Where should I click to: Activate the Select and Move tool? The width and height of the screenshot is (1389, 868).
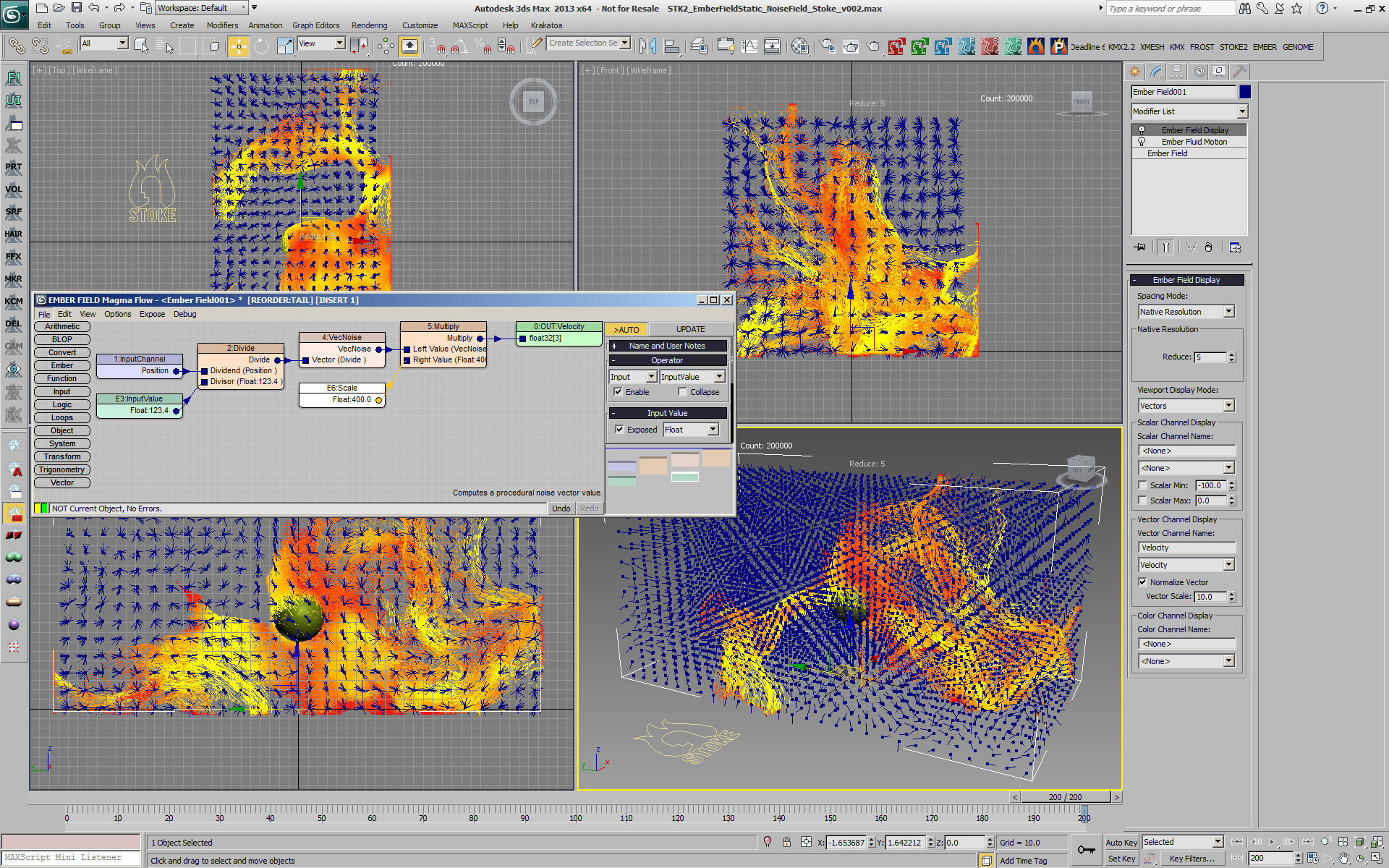click(238, 46)
